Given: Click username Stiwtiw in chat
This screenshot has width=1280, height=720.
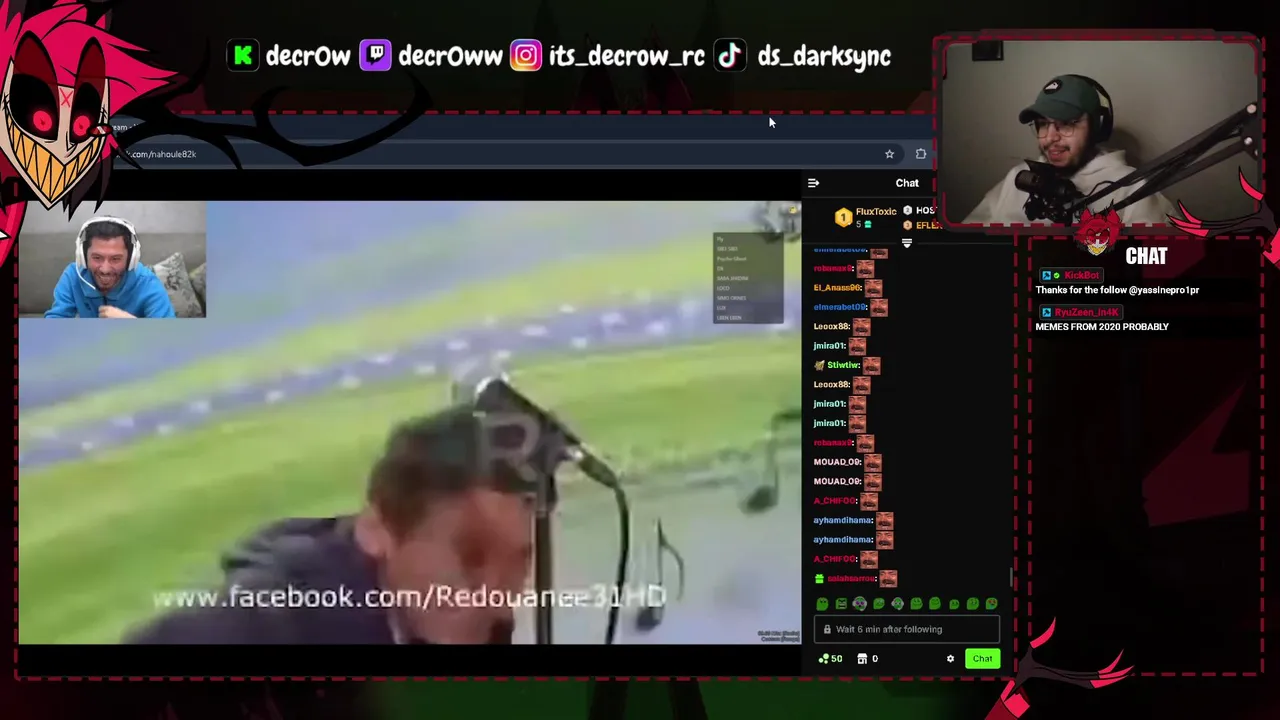Looking at the screenshot, I should point(844,365).
